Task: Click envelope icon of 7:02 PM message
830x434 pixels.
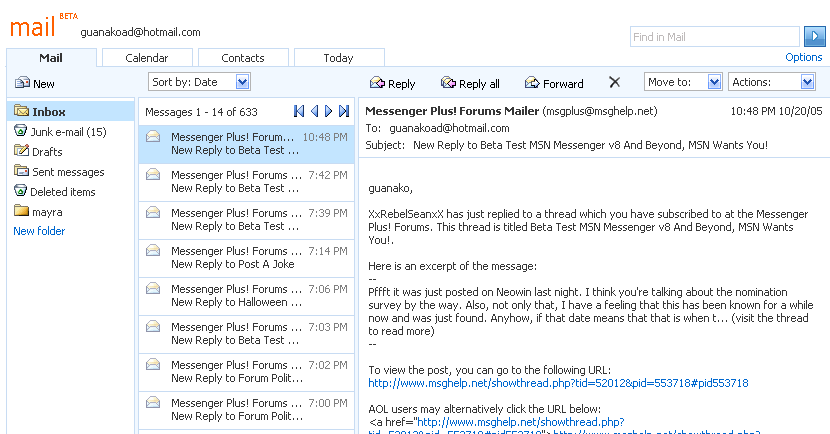Action: pos(153,365)
